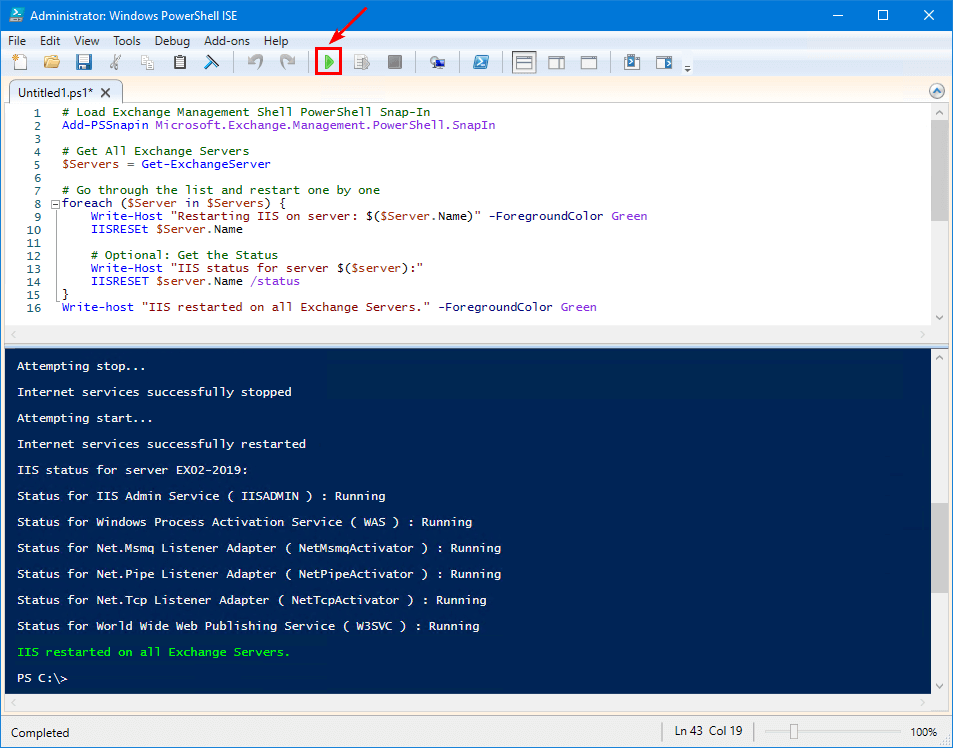Open the Edit menu
The width and height of the screenshot is (953, 748).
click(x=50, y=41)
